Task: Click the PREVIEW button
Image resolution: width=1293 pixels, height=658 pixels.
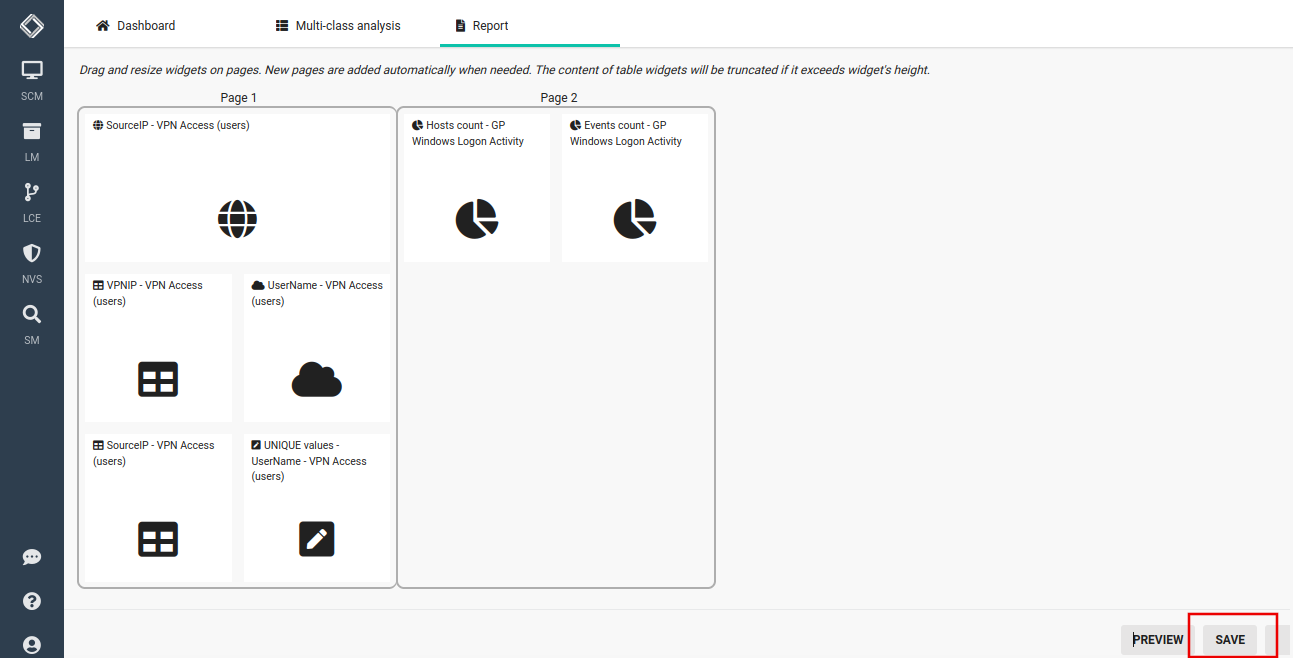Action: 1158,640
